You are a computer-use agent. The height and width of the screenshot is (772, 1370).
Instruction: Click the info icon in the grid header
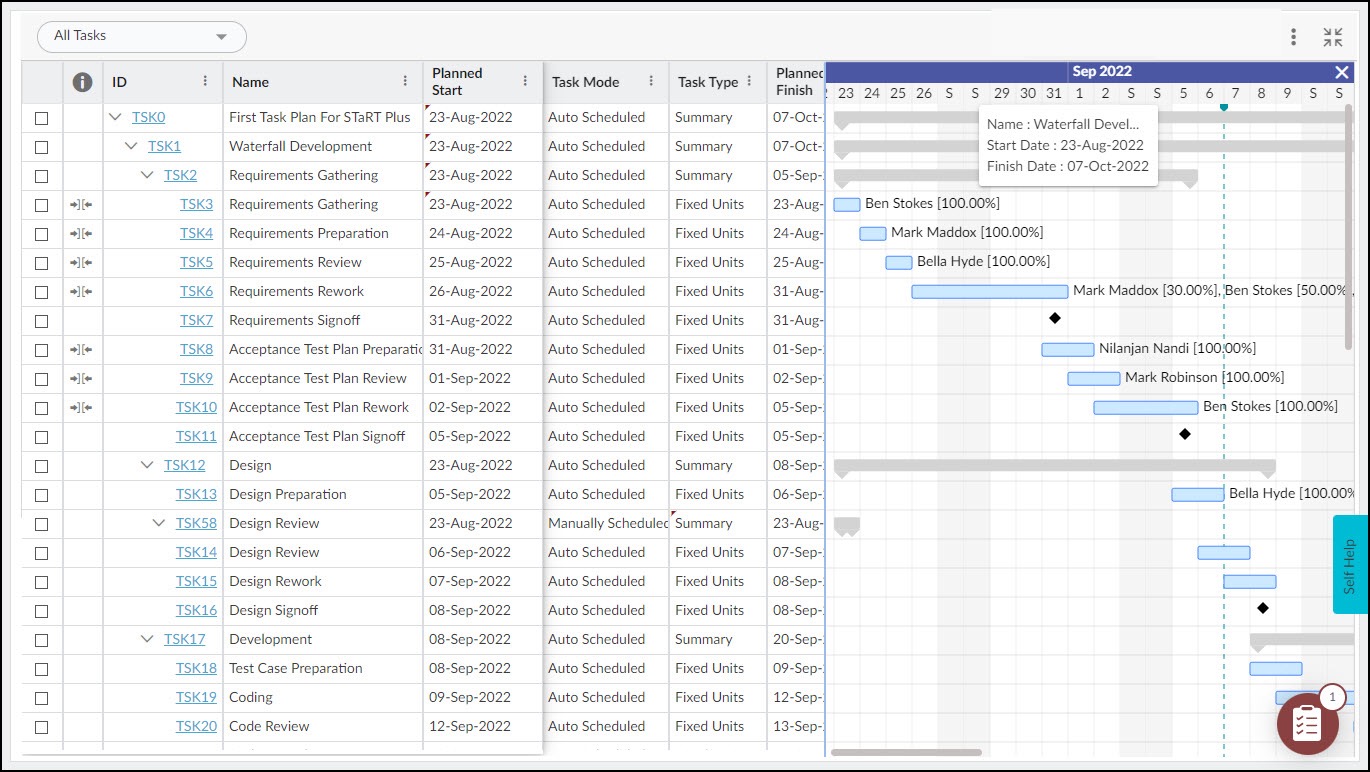(x=81, y=81)
